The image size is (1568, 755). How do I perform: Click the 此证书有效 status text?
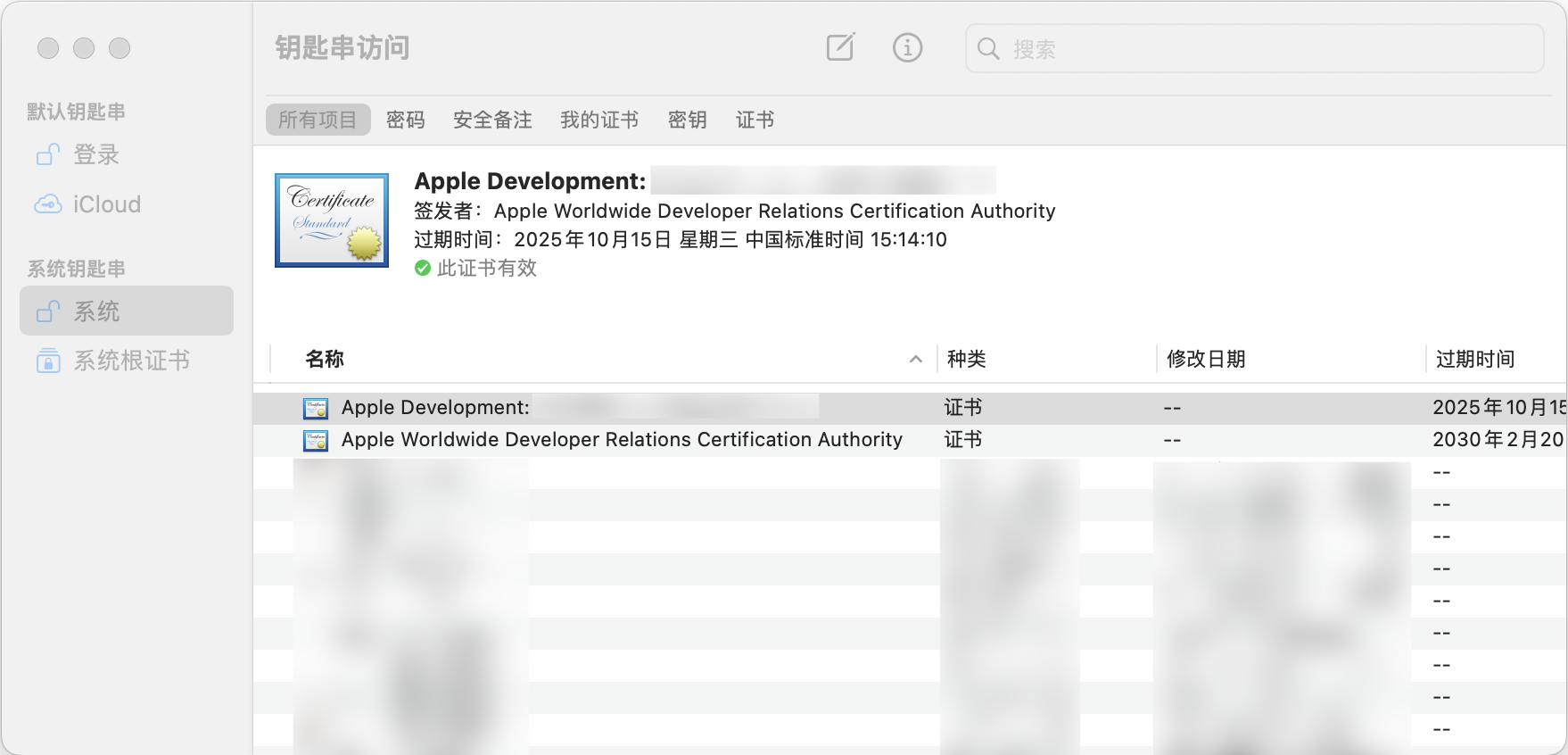tap(487, 268)
